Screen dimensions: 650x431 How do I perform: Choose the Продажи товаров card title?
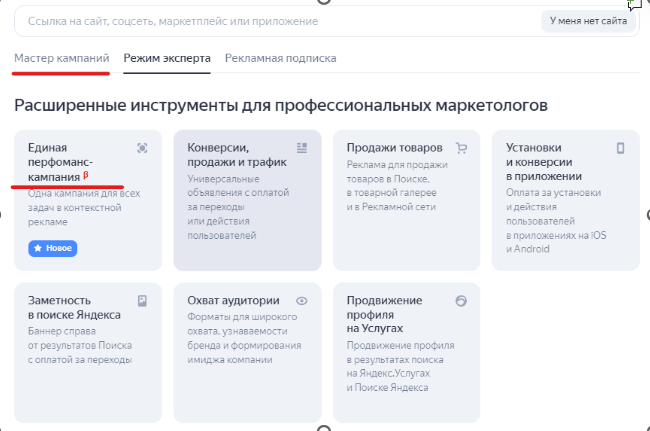click(x=395, y=148)
